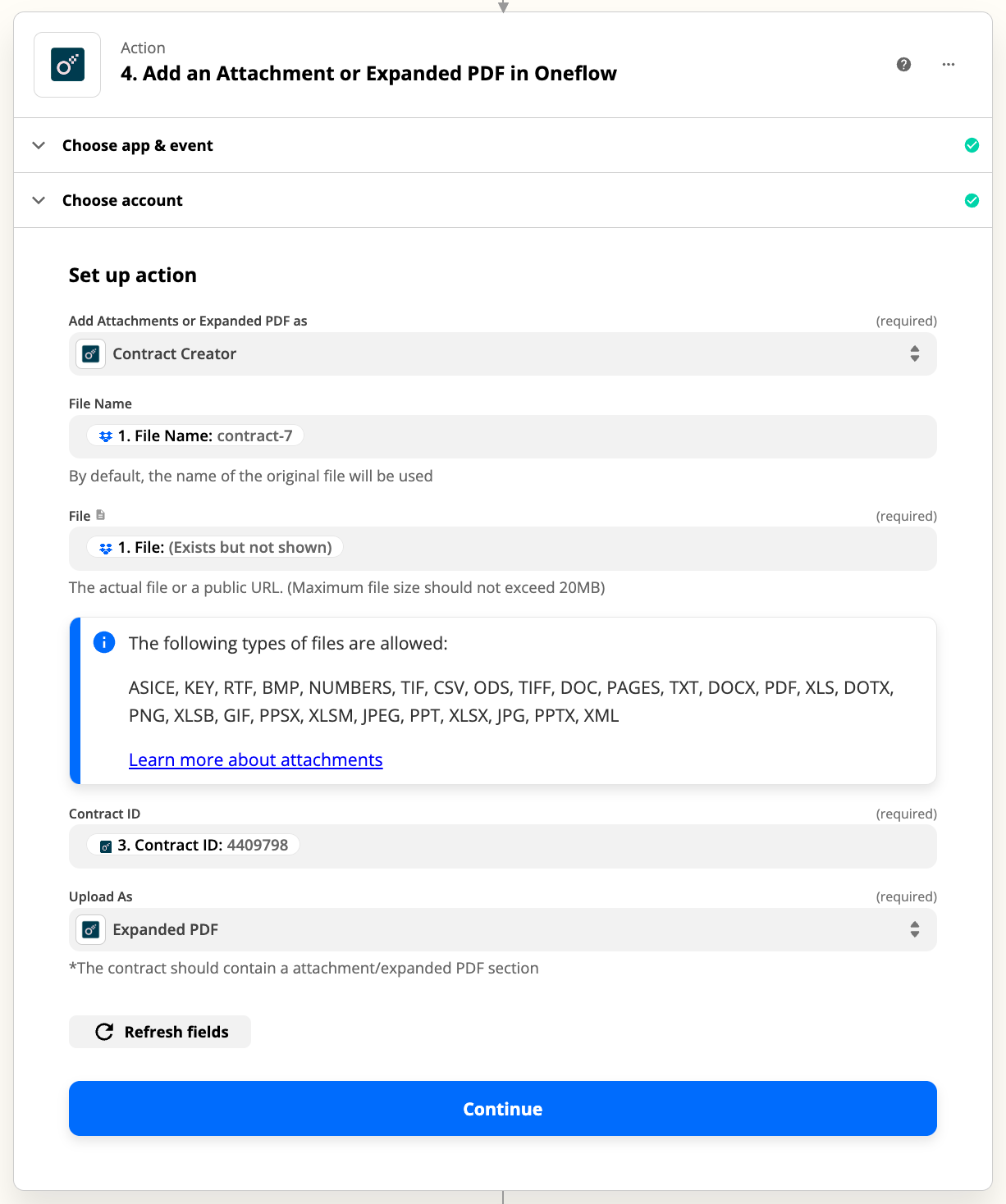Click the document icon next to File label
1006x1204 pixels.
[101, 514]
